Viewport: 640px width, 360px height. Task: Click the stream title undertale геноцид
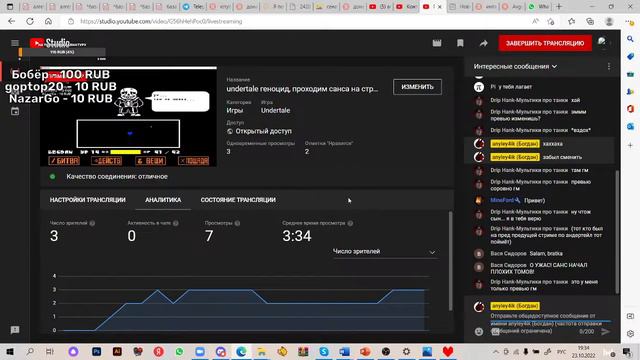[x=302, y=89]
